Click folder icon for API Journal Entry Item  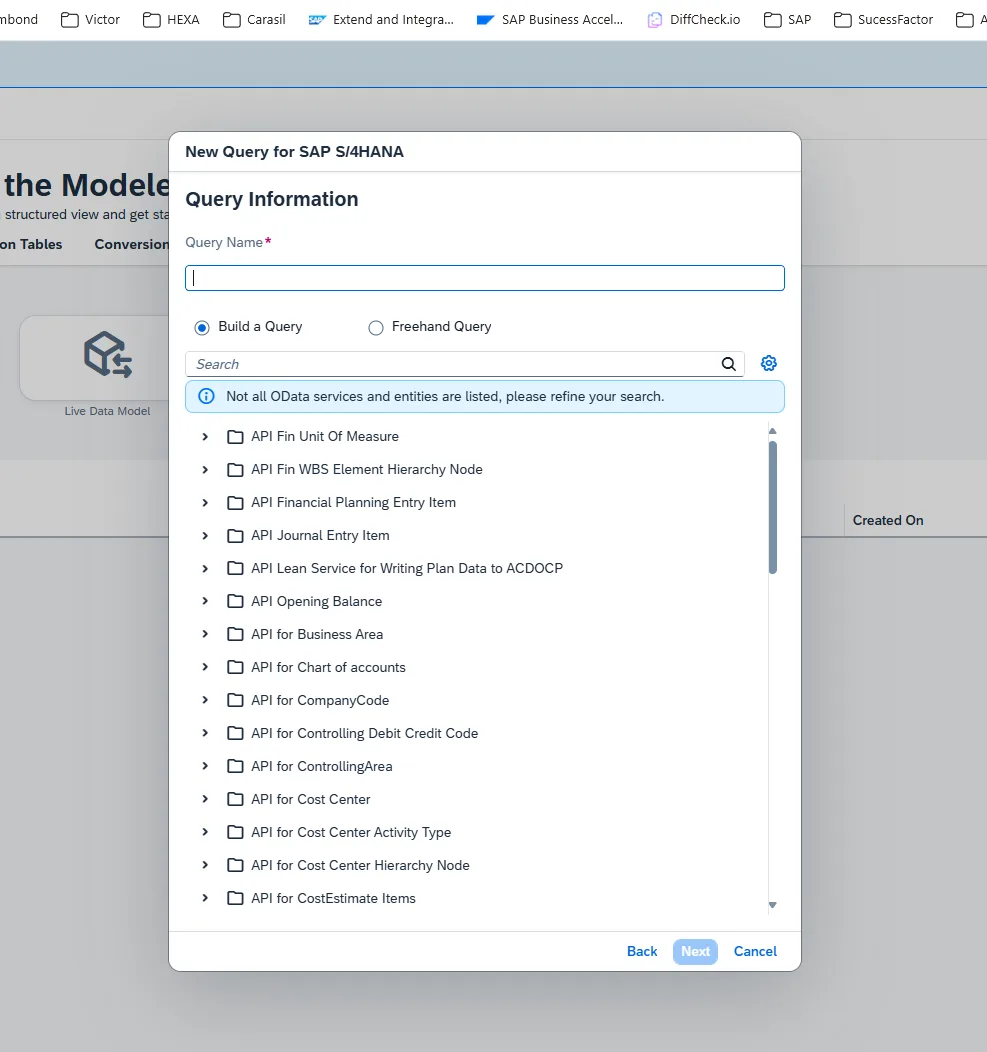coord(235,536)
